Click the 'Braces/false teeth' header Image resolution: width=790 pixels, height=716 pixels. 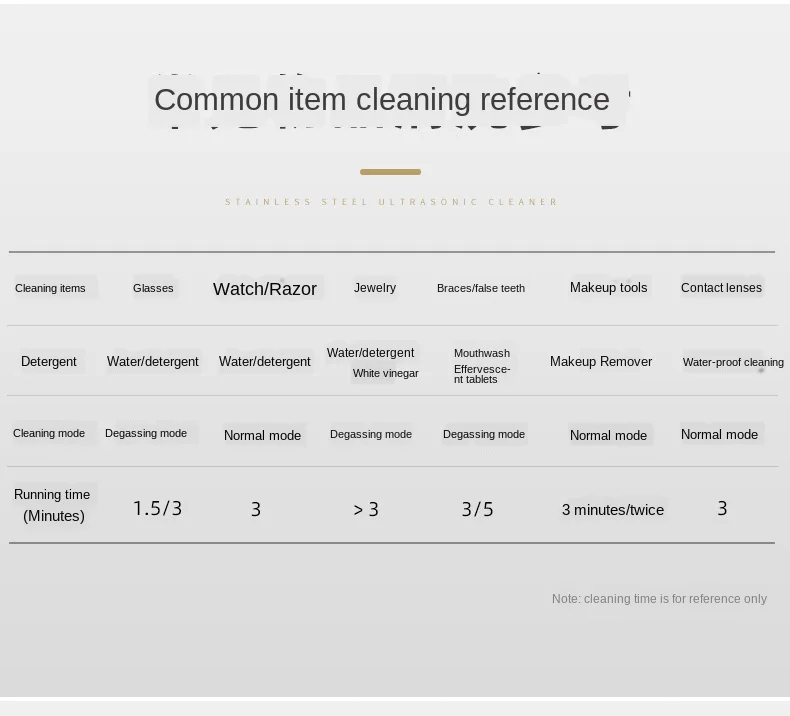(481, 288)
